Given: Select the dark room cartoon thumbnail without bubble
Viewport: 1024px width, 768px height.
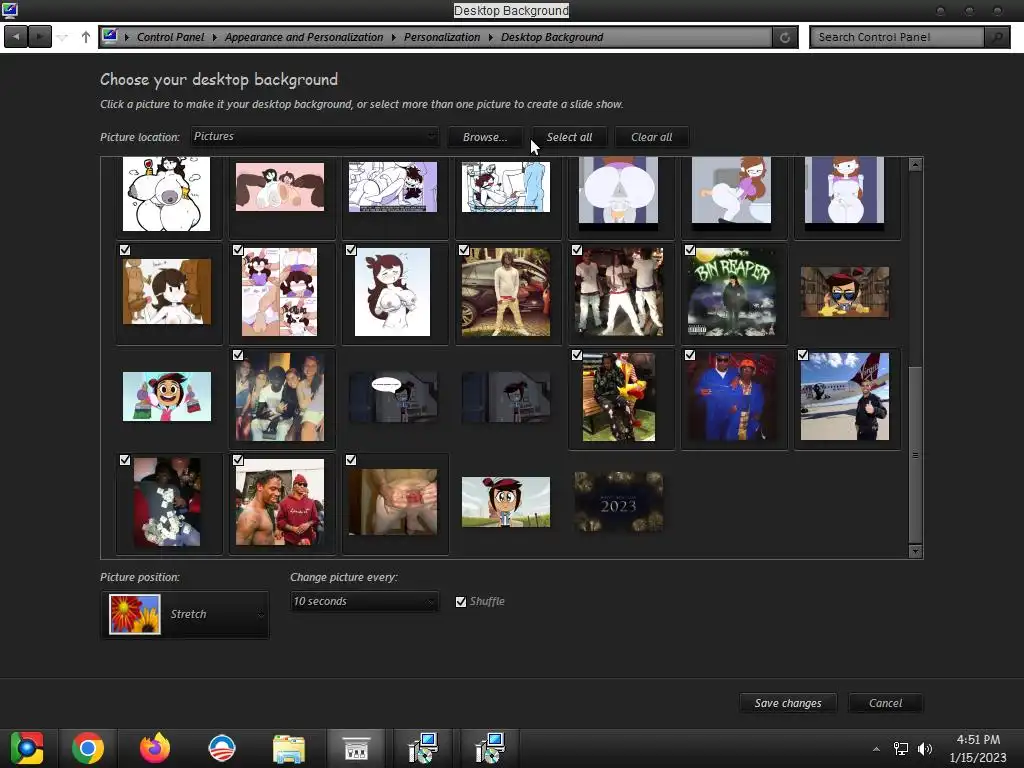Looking at the screenshot, I should point(505,396).
